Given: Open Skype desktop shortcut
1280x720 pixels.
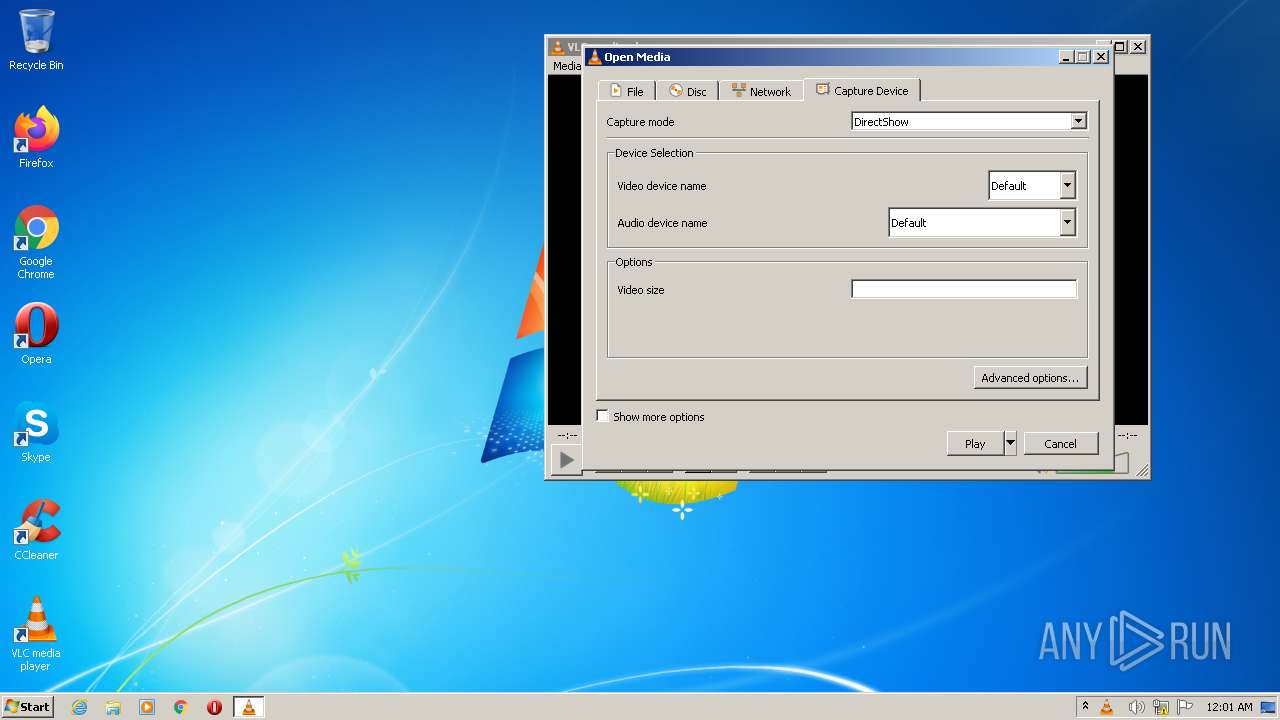Looking at the screenshot, I should coord(36,432).
